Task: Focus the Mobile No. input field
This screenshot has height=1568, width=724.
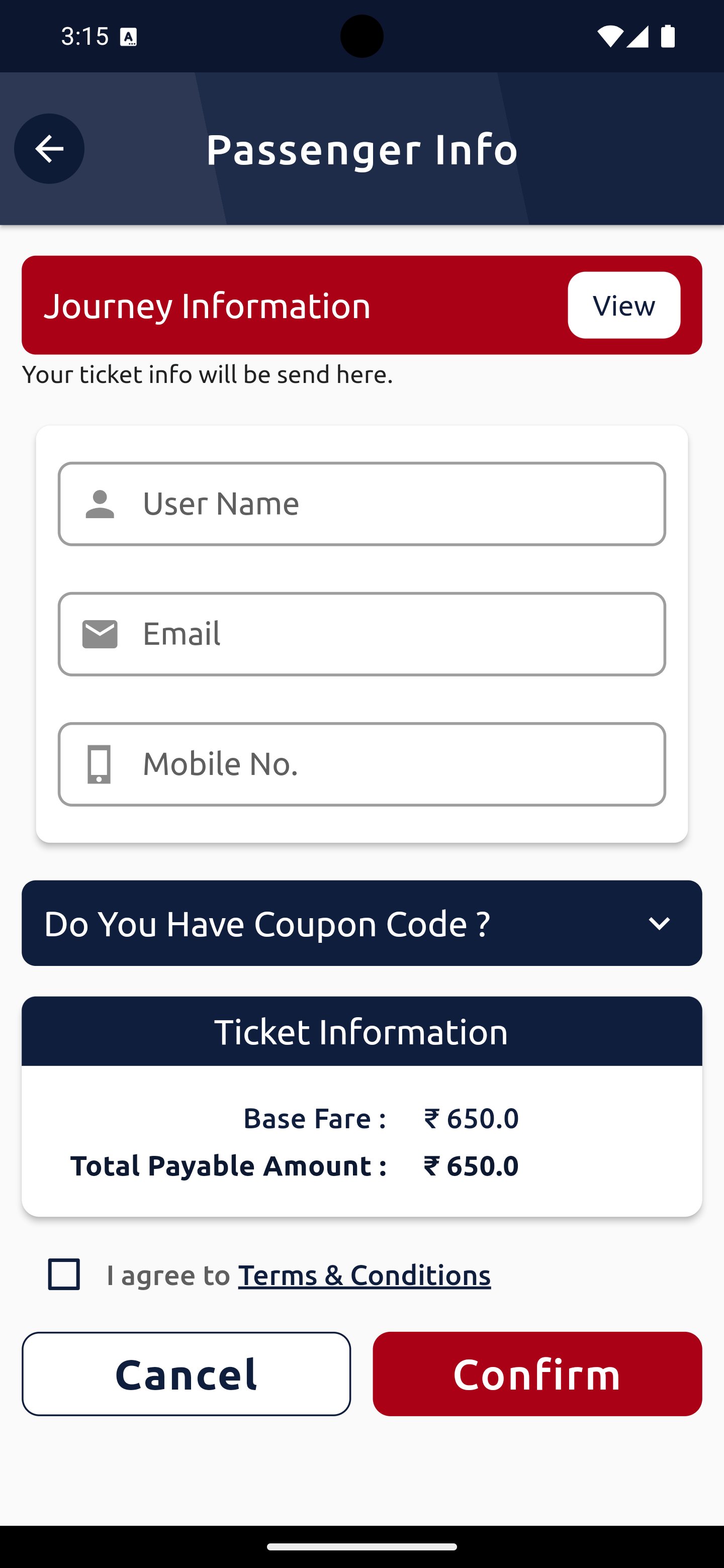Action: pos(361,764)
